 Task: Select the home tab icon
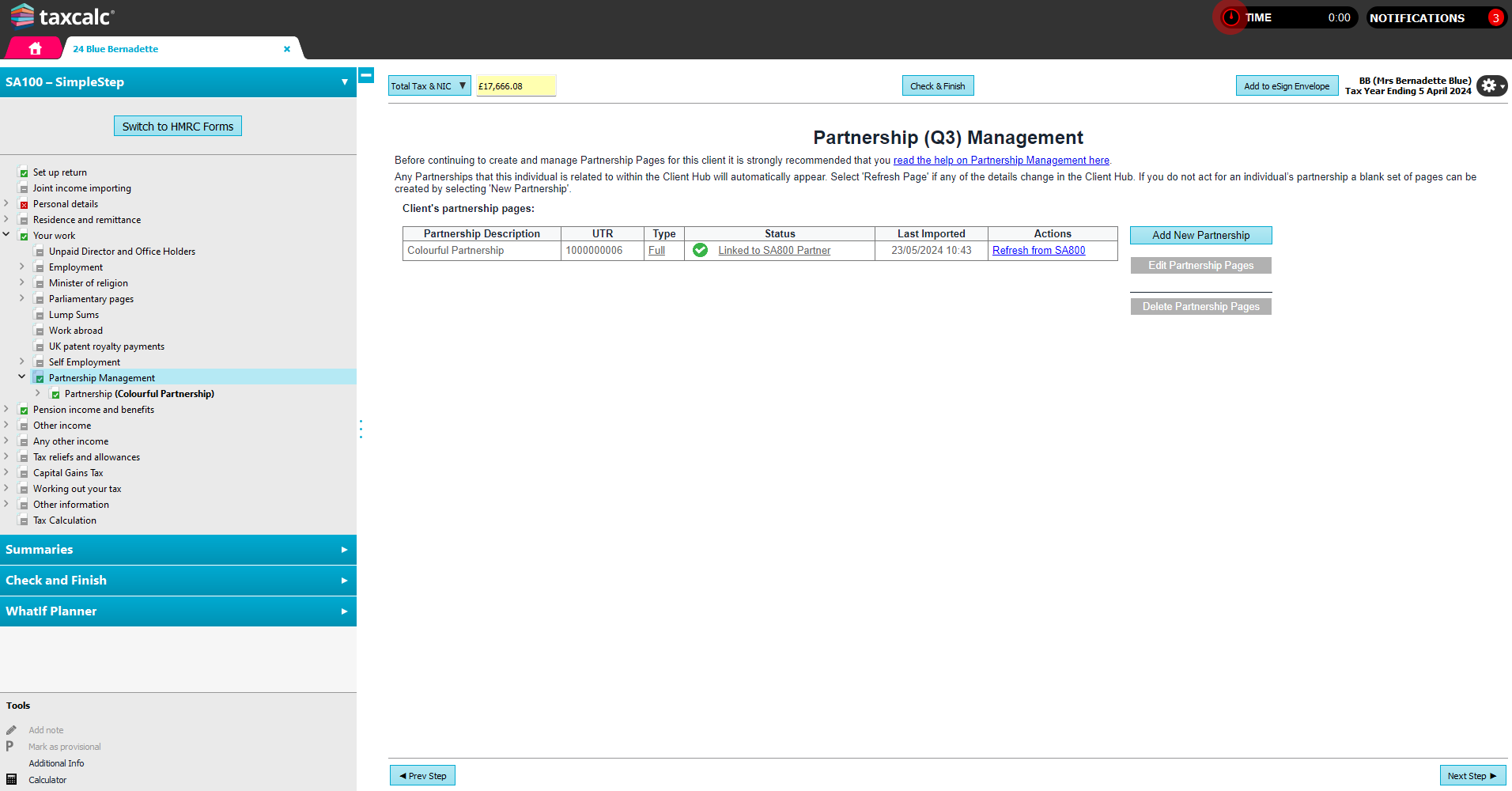tap(32, 48)
